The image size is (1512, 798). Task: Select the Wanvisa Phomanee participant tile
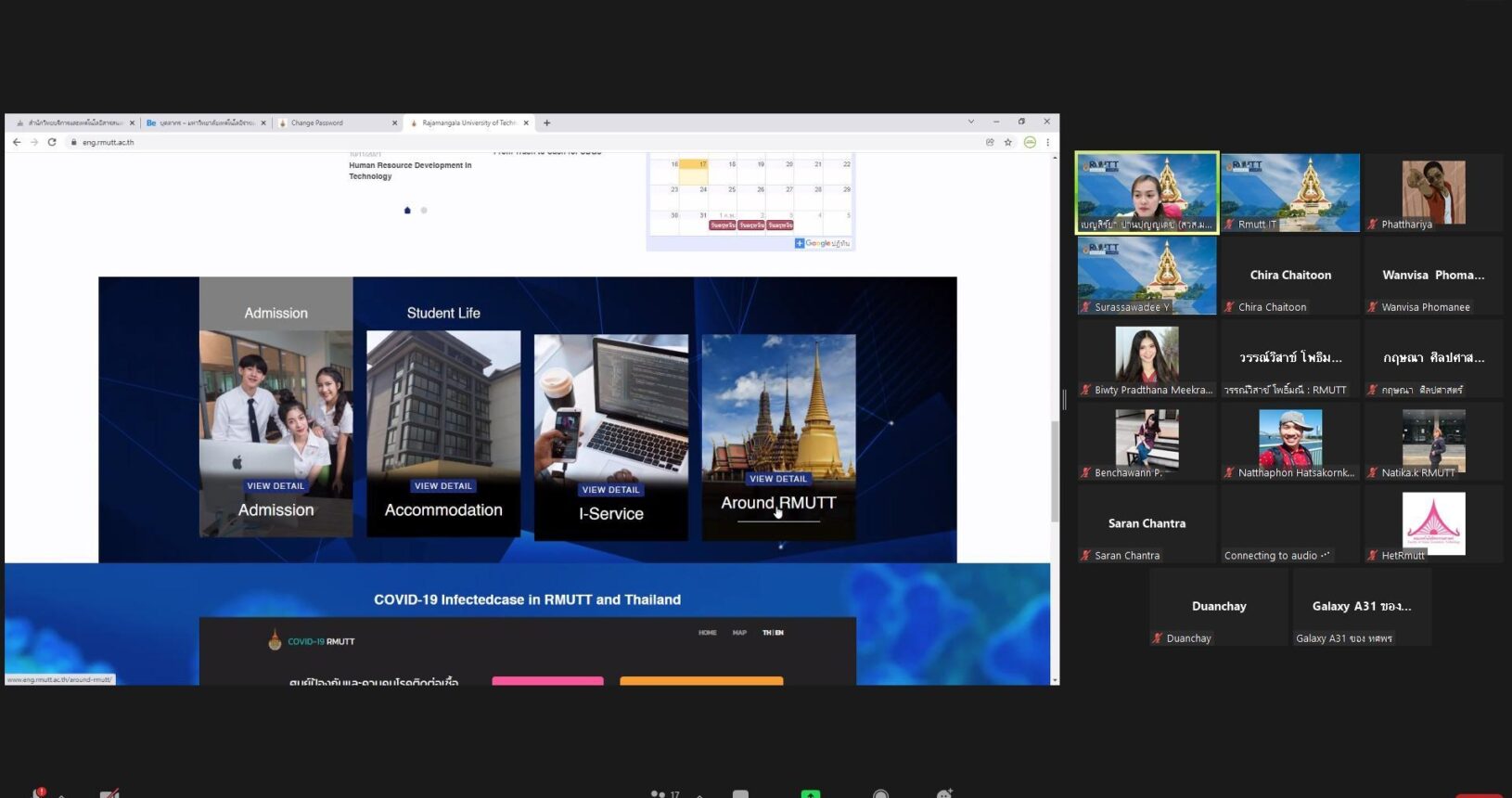[x=1433, y=276]
